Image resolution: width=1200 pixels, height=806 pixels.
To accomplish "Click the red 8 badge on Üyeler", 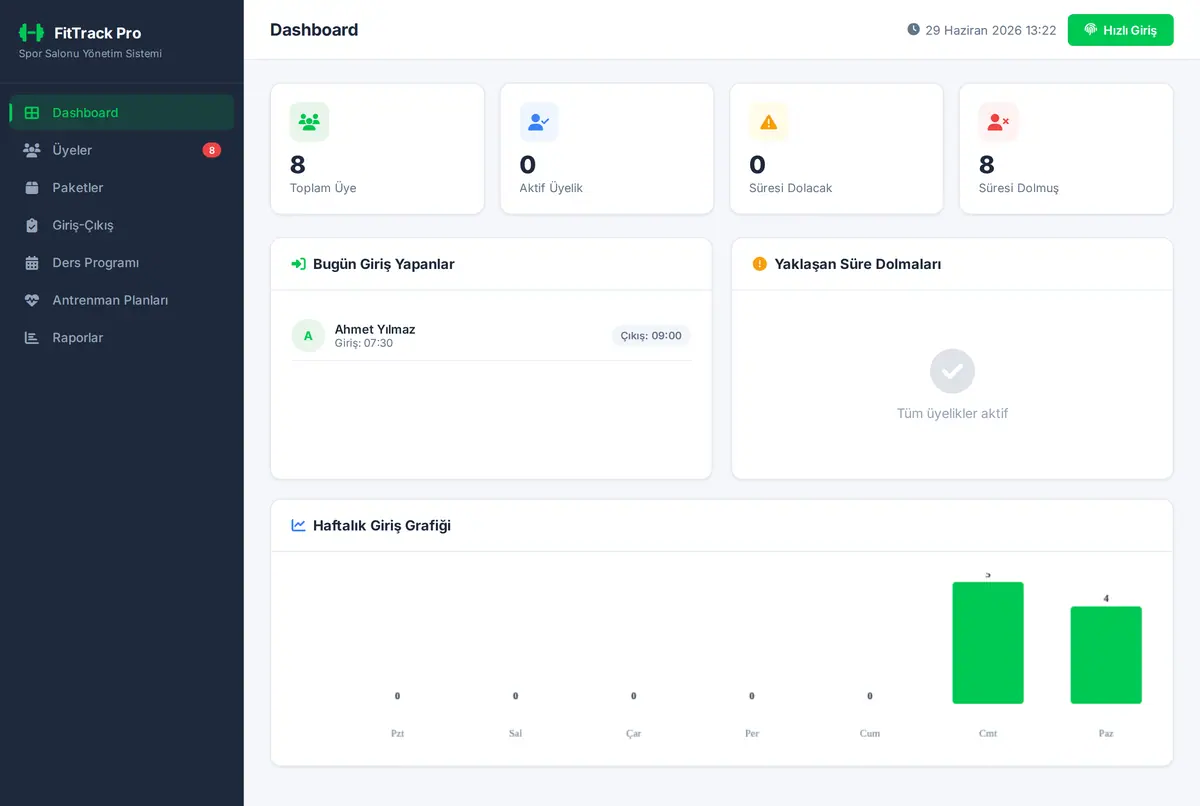I will [x=212, y=150].
